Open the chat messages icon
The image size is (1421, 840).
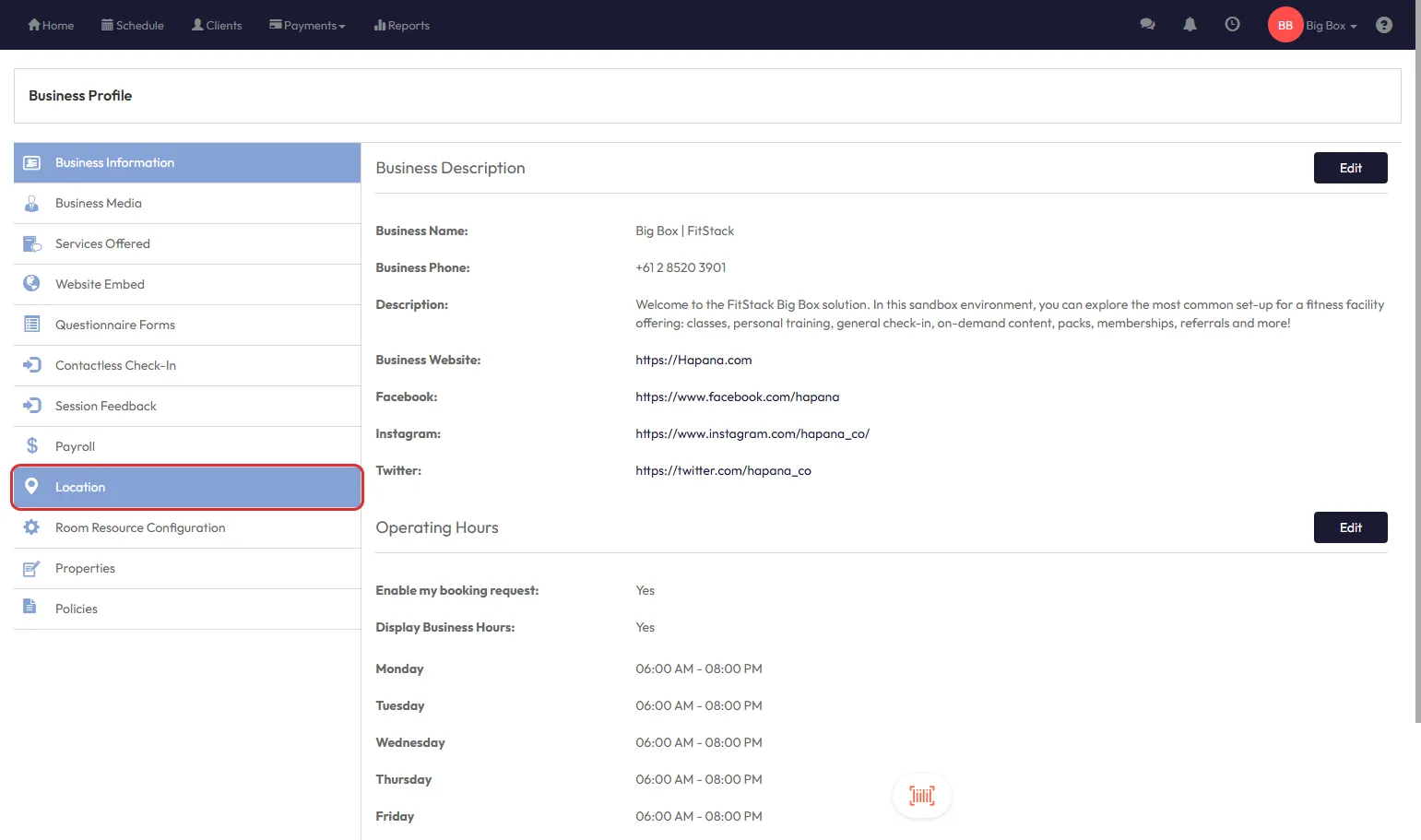(1147, 25)
